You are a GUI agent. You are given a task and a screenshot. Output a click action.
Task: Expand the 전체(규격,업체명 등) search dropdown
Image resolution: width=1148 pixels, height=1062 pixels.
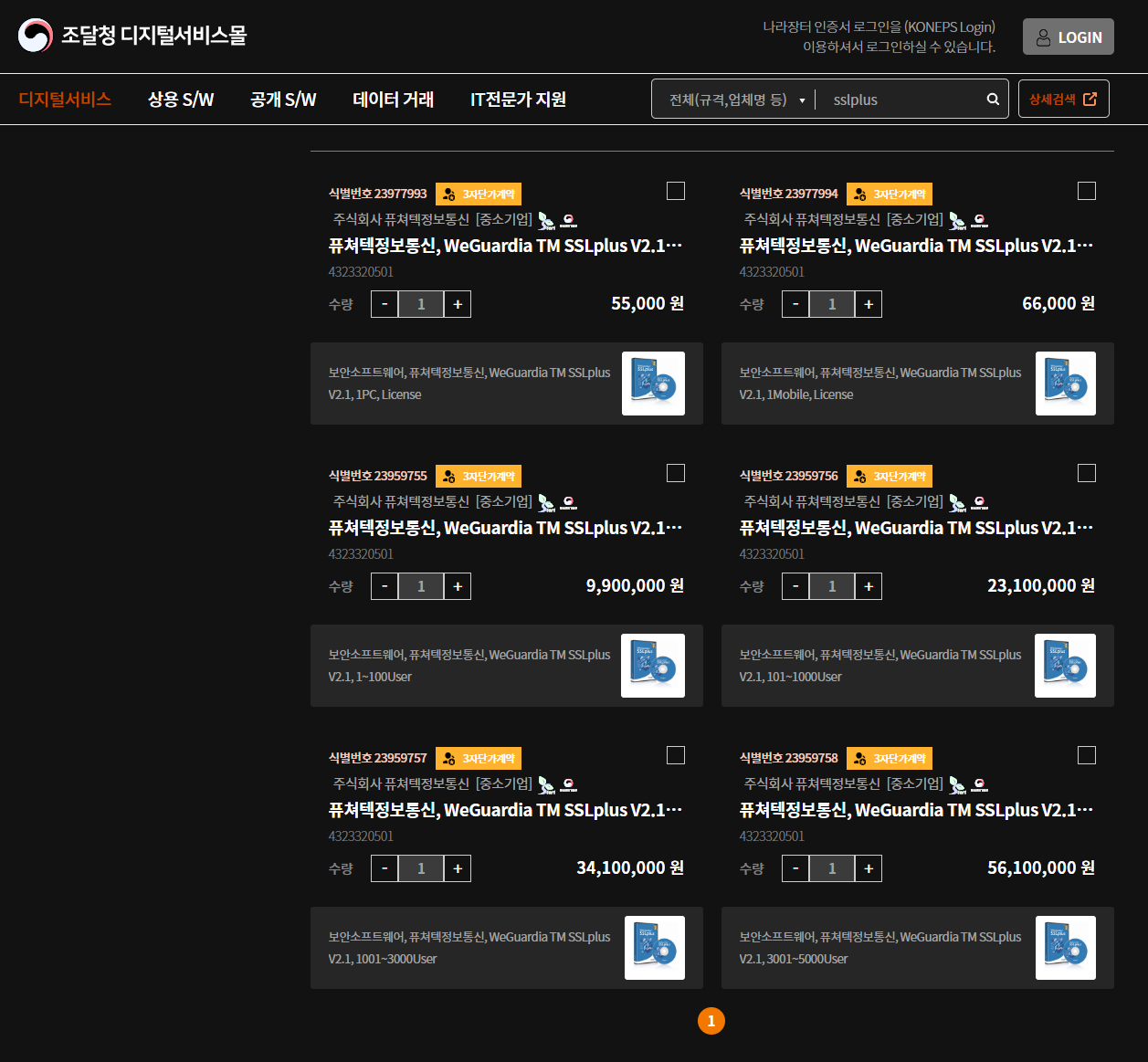[x=737, y=100]
